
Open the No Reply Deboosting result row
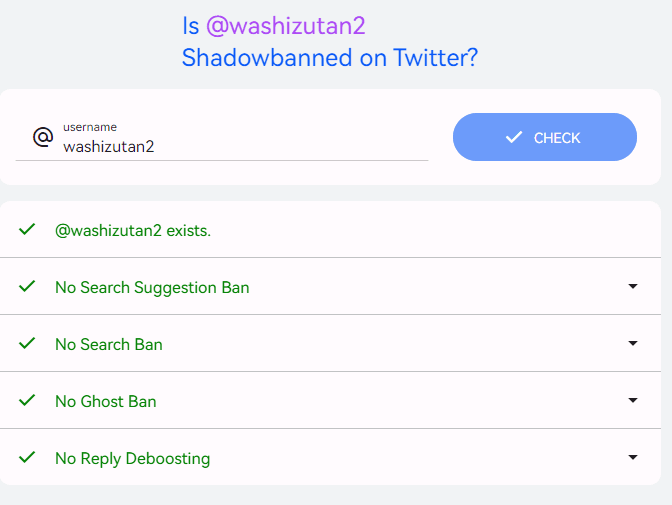pos(330,457)
